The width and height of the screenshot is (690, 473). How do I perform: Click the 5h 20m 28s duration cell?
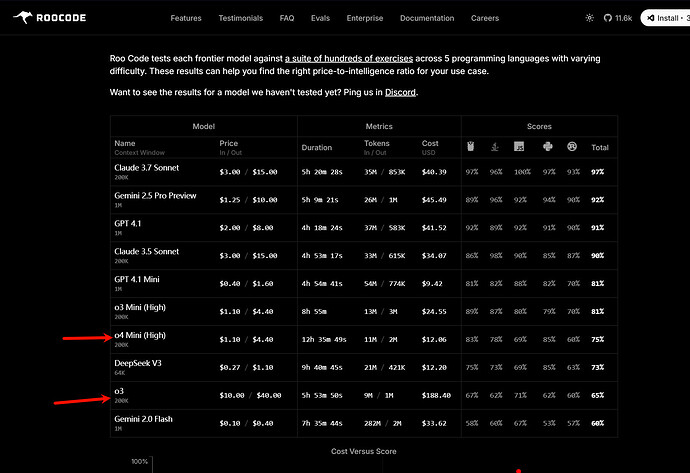tap(322, 172)
